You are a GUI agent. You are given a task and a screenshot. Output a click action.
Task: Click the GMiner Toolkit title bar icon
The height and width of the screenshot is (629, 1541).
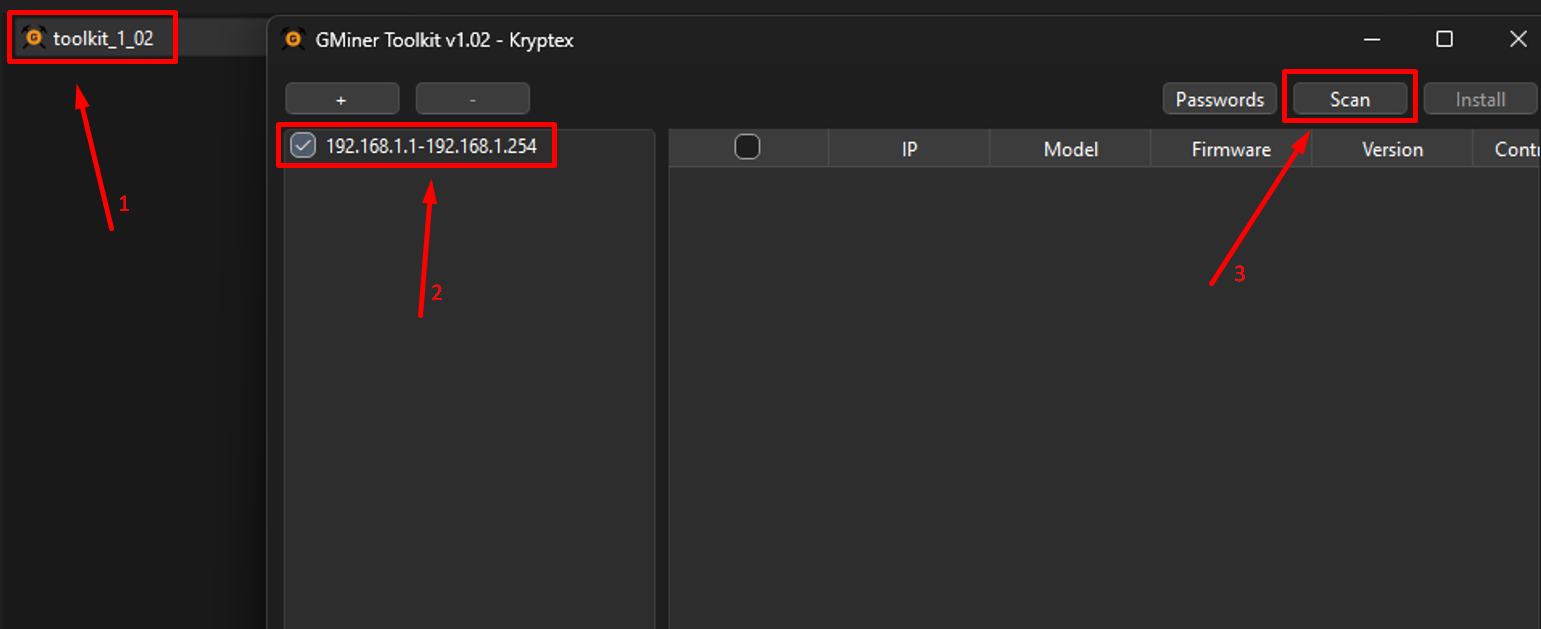point(293,40)
